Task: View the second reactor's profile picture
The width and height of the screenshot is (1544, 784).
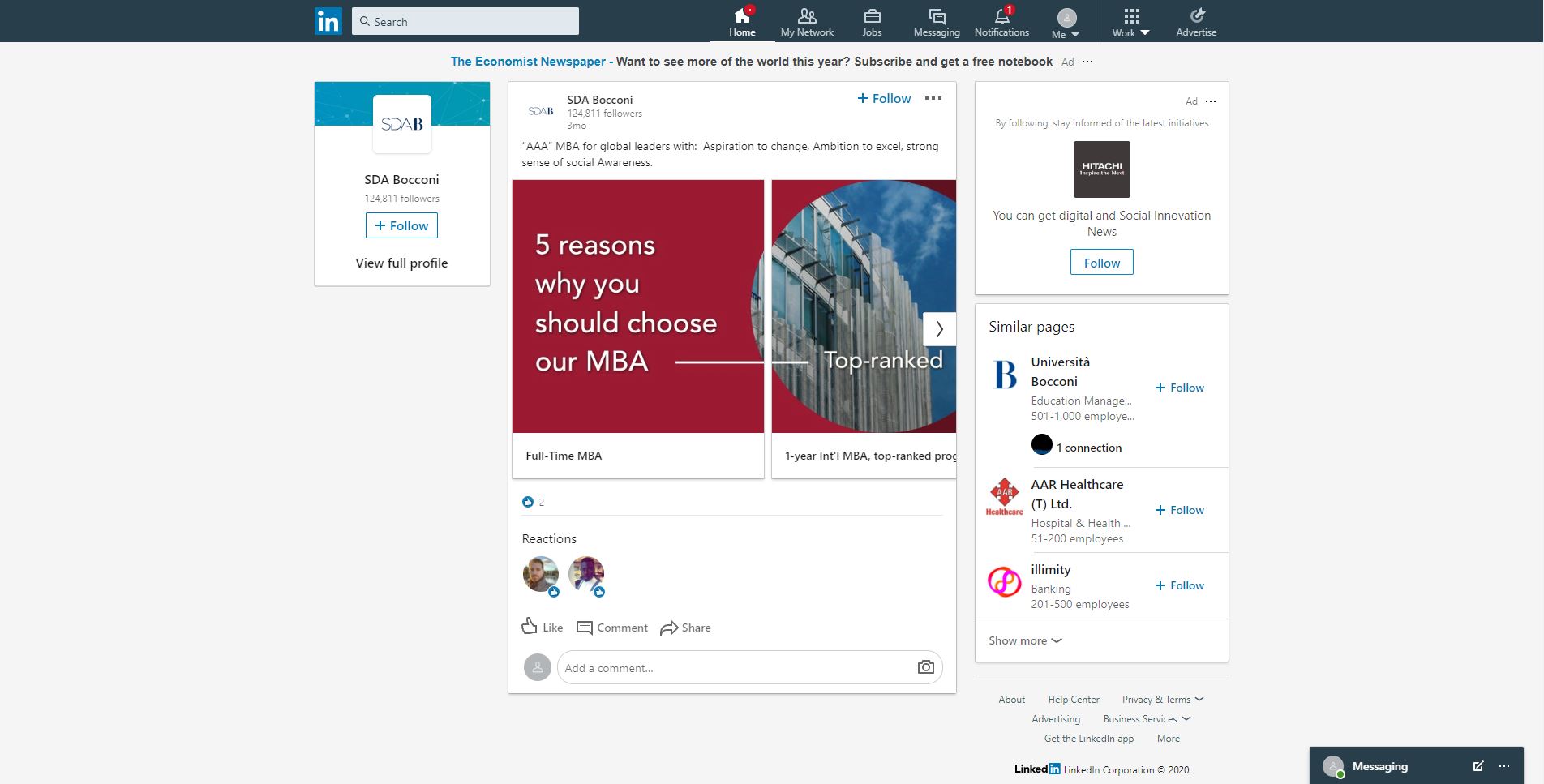Action: coord(586,575)
